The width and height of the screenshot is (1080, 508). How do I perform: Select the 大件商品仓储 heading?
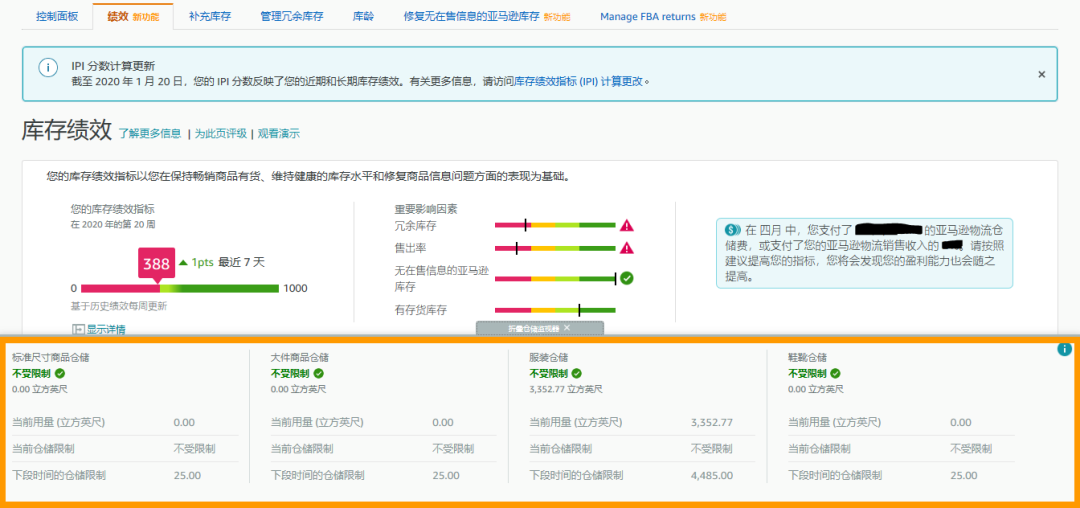tap(300, 358)
